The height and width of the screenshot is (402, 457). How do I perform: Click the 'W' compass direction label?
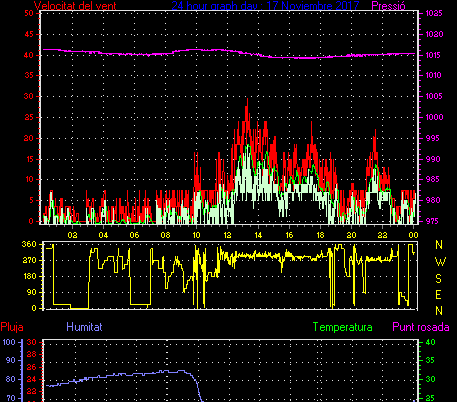point(440,262)
